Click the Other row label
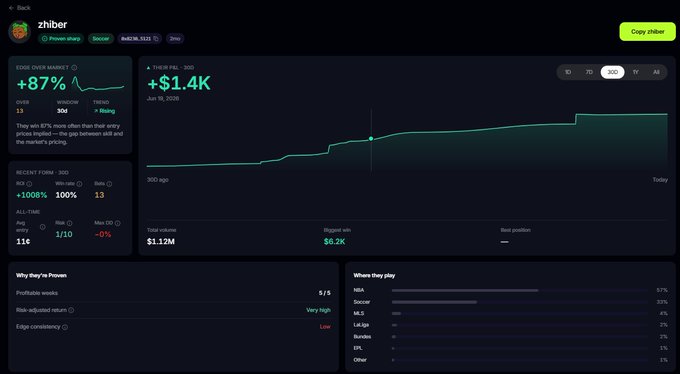Image resolution: width=680 pixels, height=374 pixels. [x=360, y=360]
